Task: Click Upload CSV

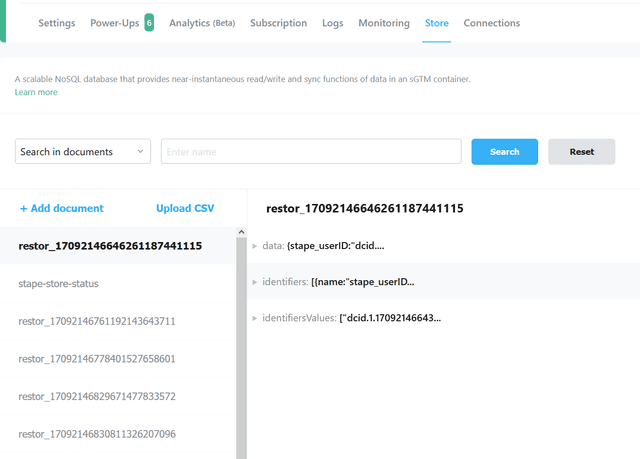Action: pyautogui.click(x=185, y=208)
